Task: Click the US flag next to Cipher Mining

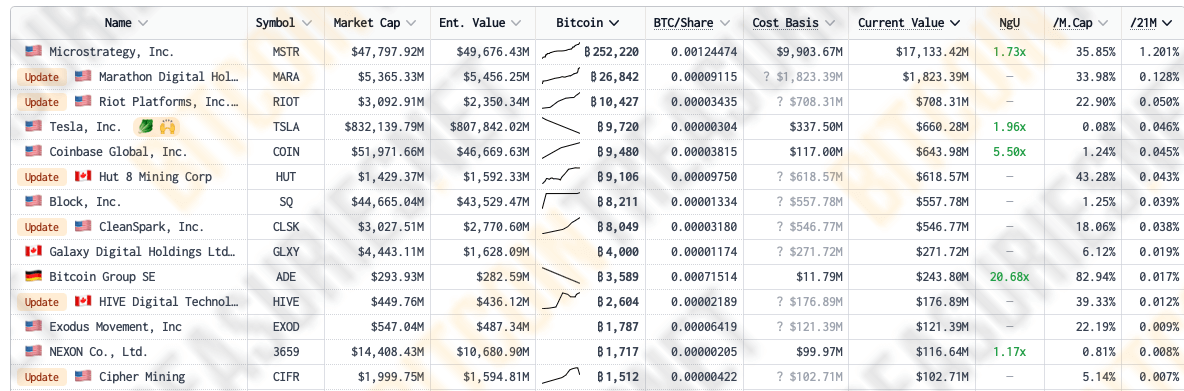Action: pyautogui.click(x=83, y=377)
